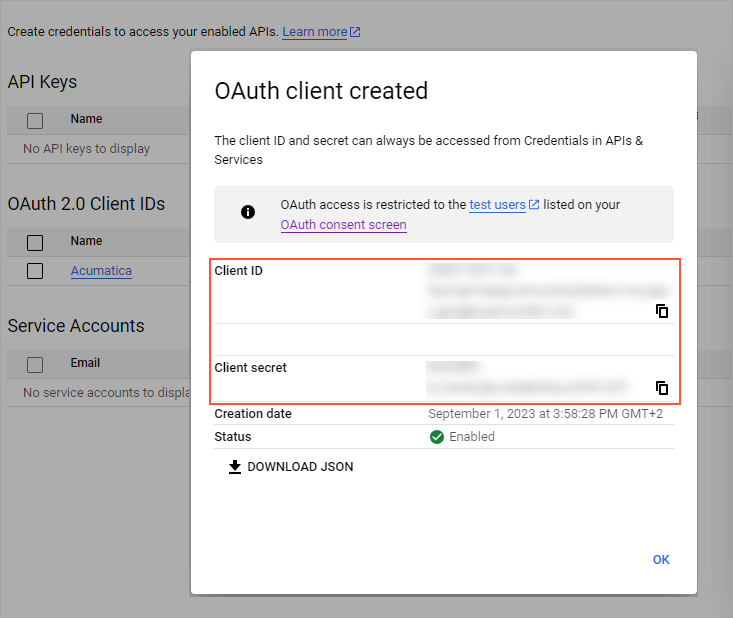
Task: Open the Acumatica client ID entry
Action: pos(101,271)
